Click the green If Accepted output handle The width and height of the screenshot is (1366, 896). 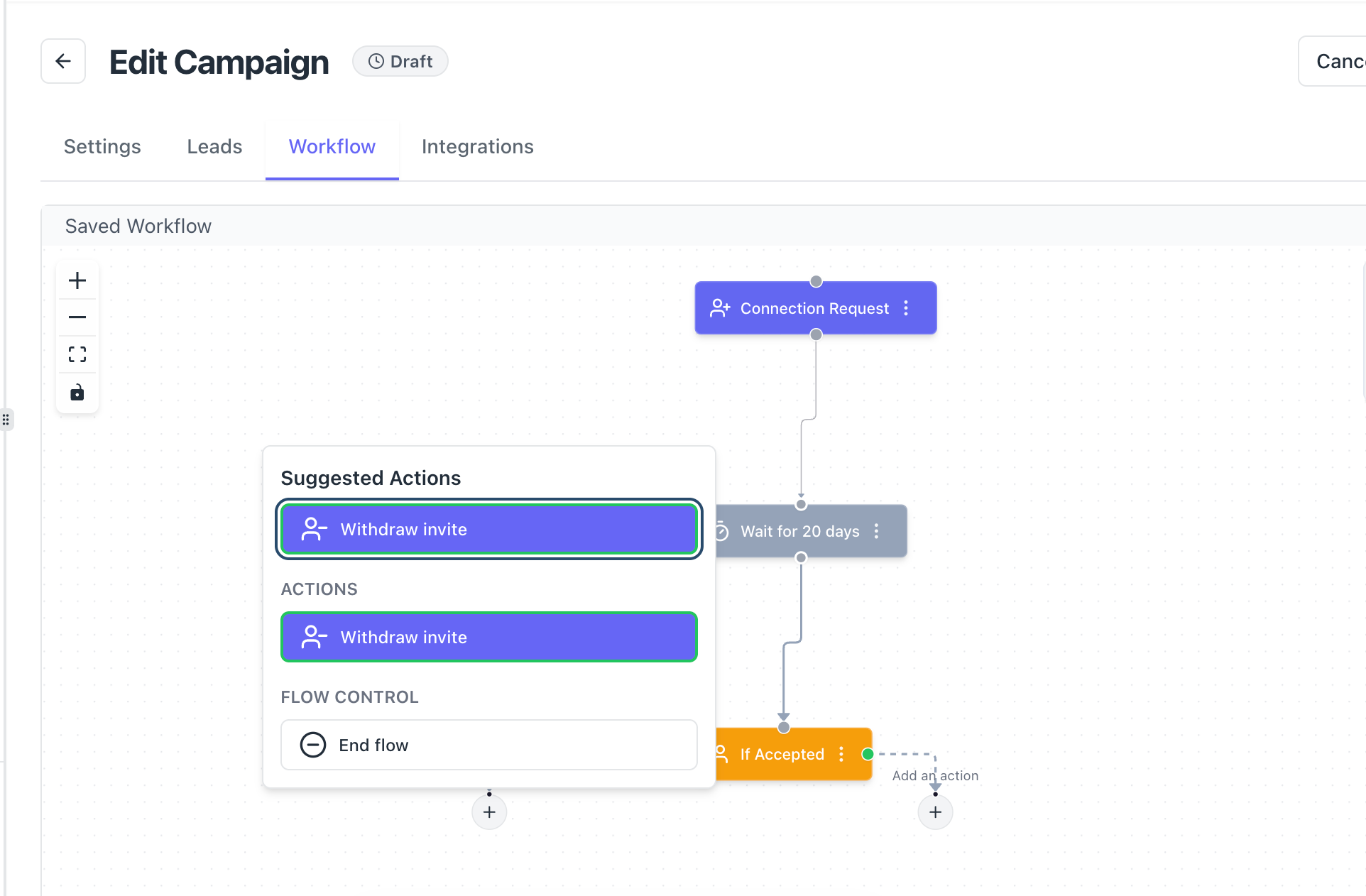pos(868,754)
